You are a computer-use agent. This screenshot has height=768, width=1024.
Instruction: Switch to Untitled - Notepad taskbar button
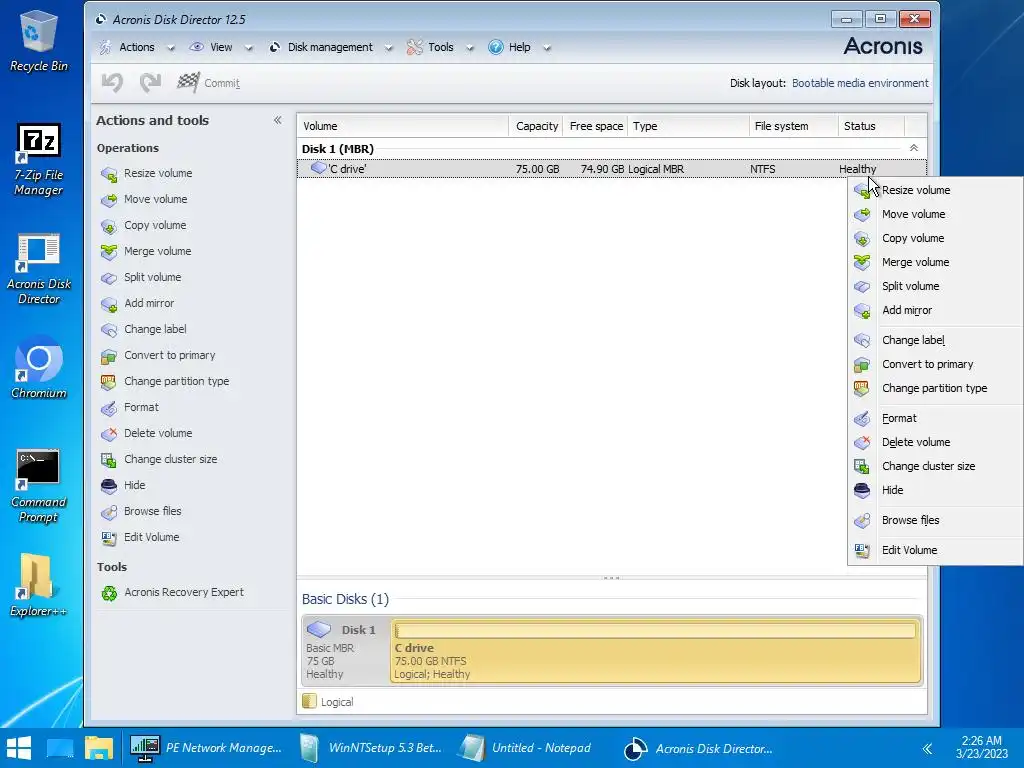click(x=526, y=748)
